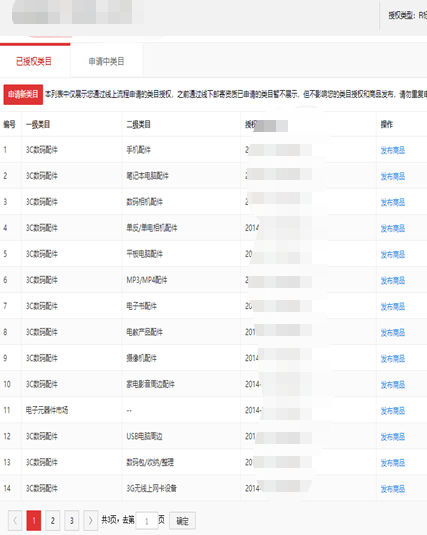Click the 二级类目 column header

[139, 125]
